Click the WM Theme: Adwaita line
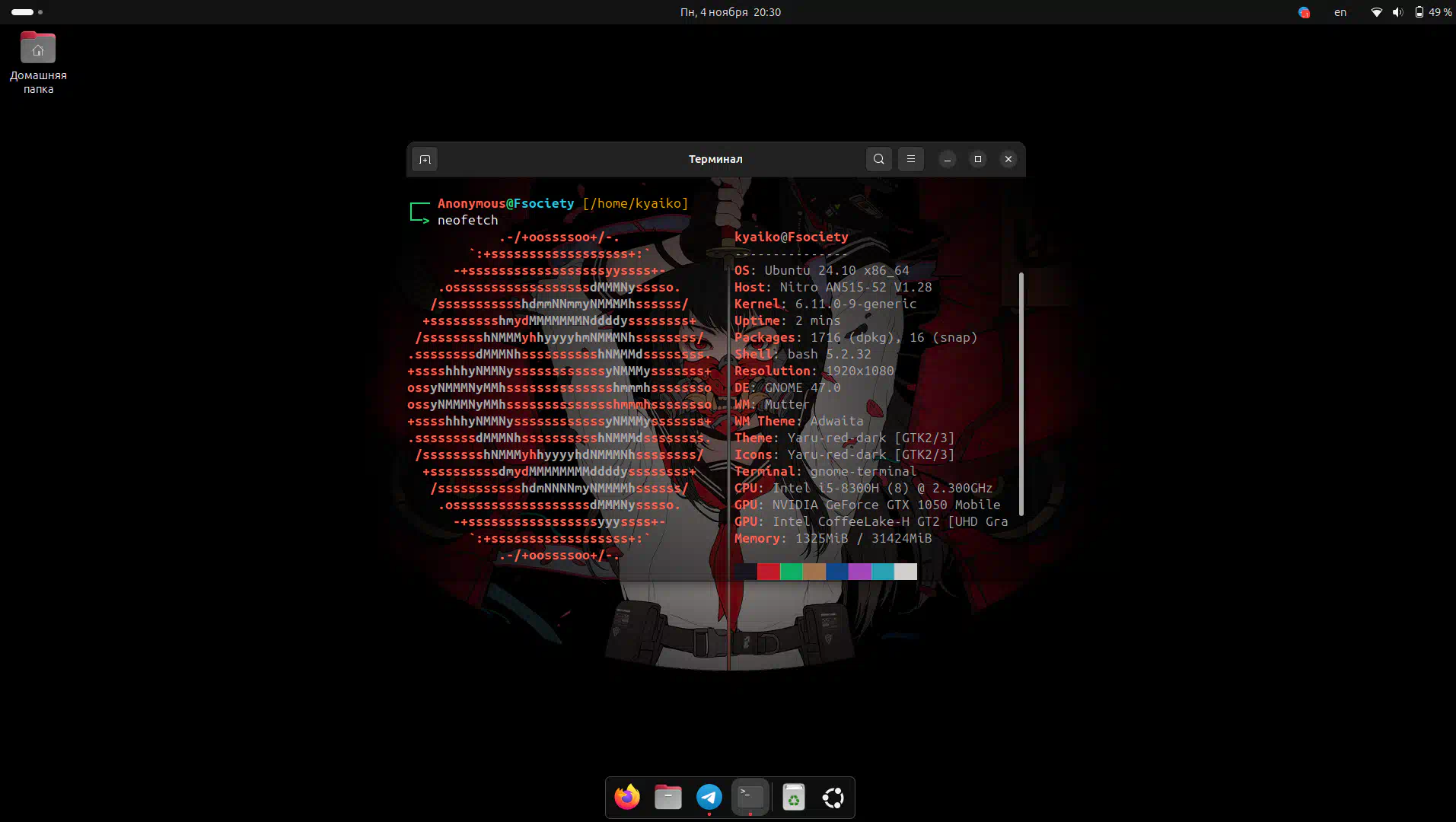This screenshot has height=822, width=1456. (798, 421)
